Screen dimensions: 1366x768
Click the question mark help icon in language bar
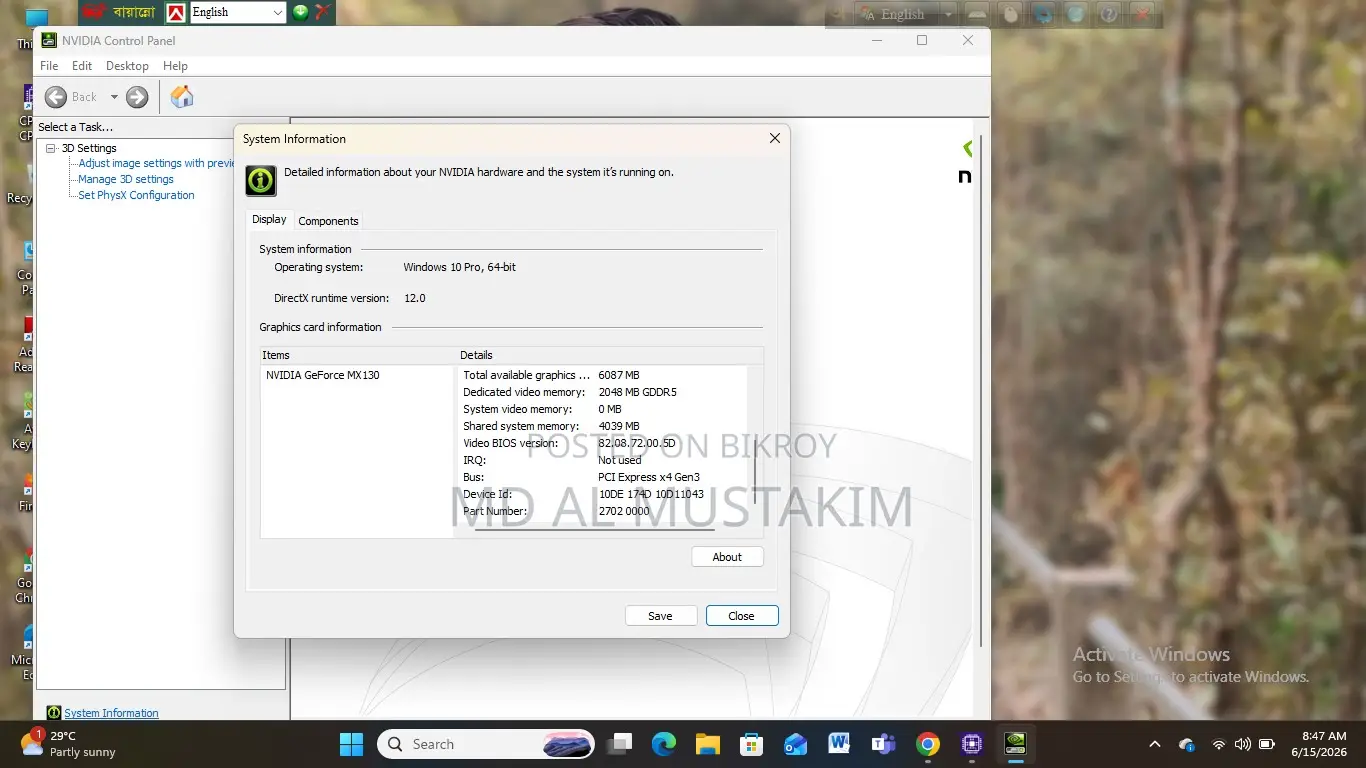click(x=1108, y=14)
